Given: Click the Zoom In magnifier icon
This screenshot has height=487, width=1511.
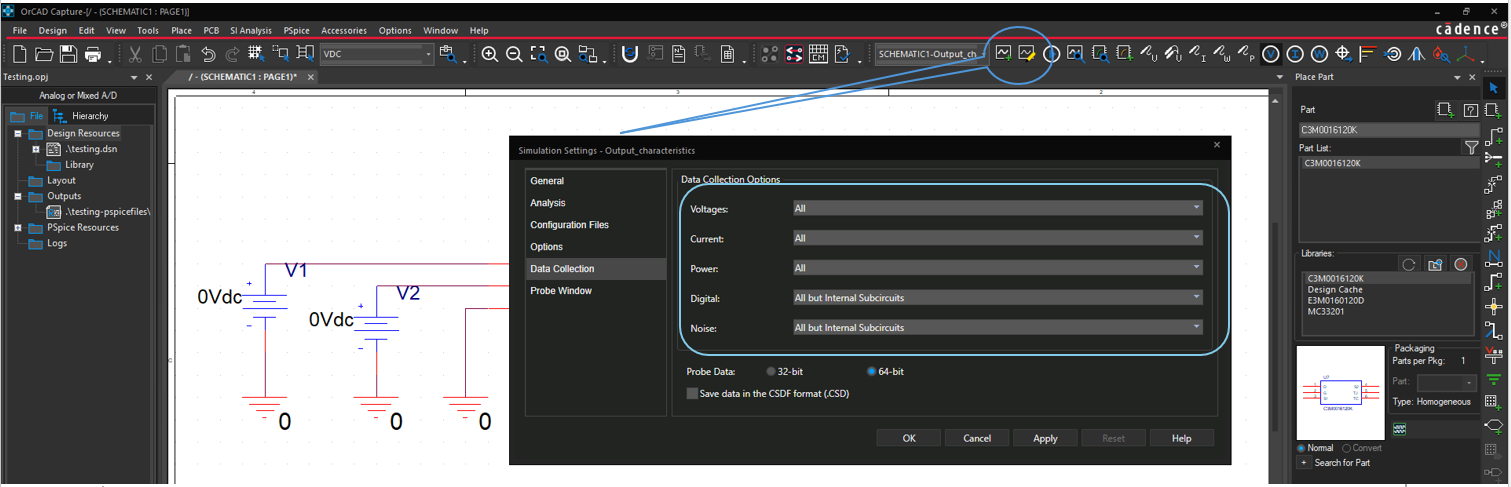Looking at the screenshot, I should point(490,54).
